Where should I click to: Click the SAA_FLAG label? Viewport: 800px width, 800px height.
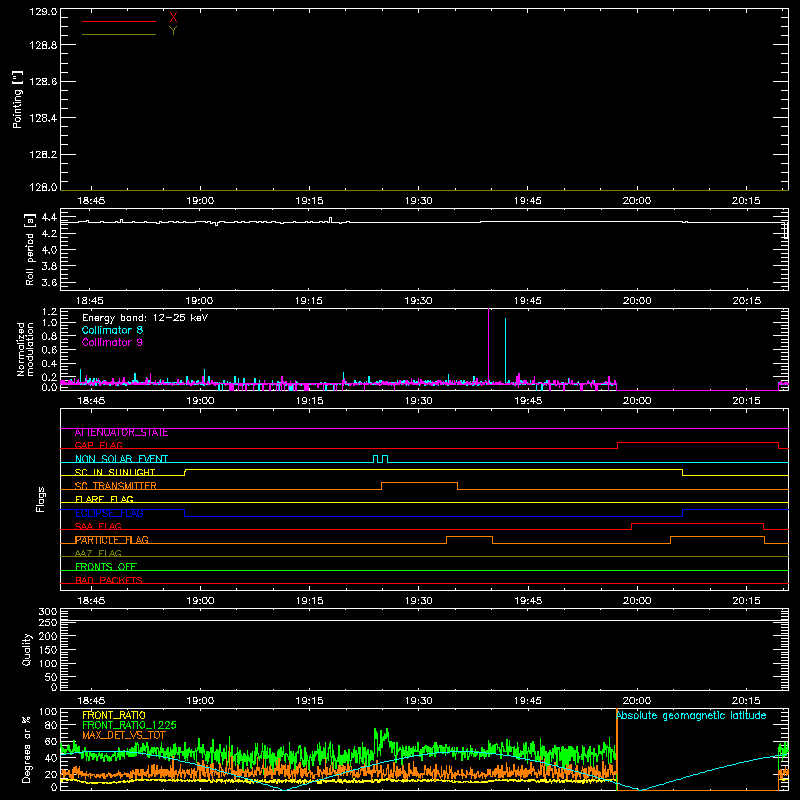click(x=98, y=527)
